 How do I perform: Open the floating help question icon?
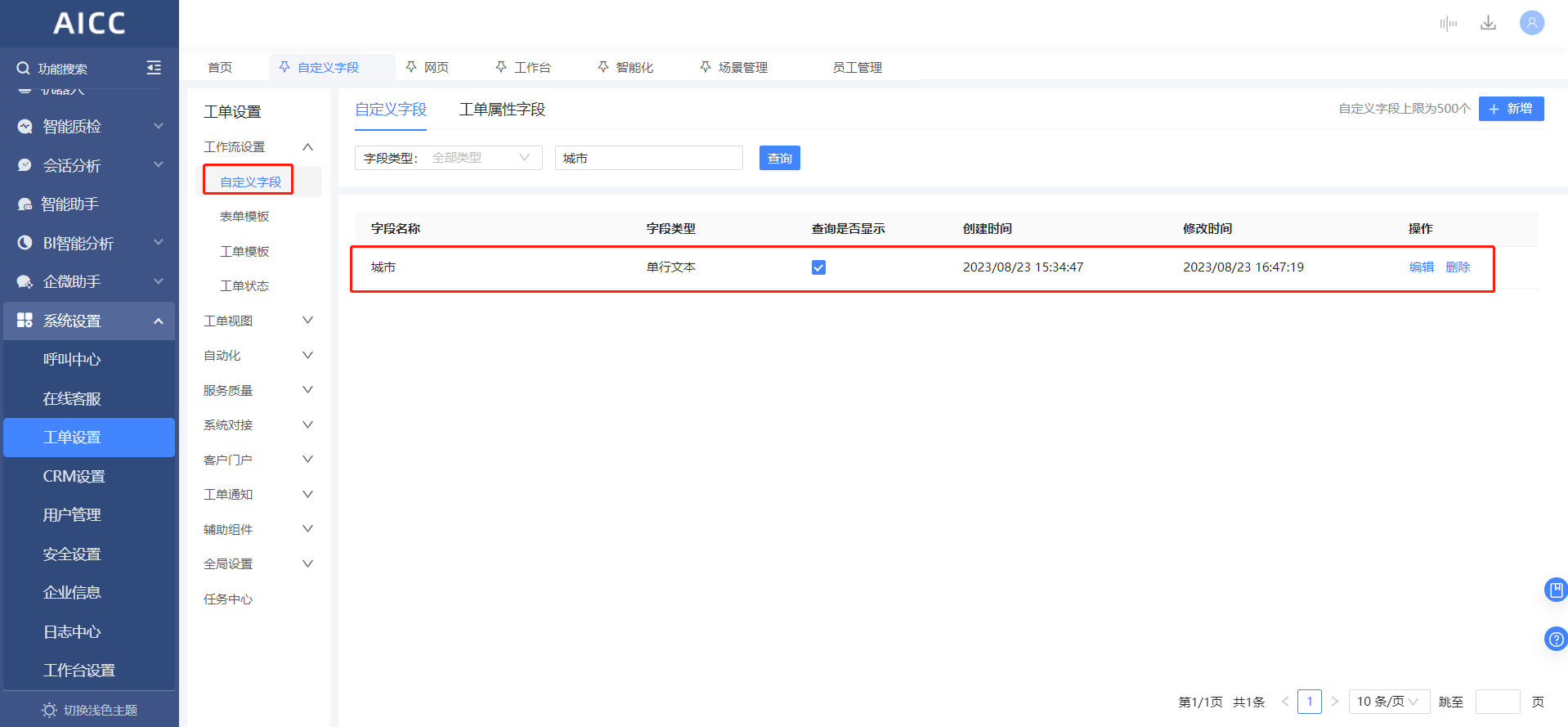coord(1556,639)
